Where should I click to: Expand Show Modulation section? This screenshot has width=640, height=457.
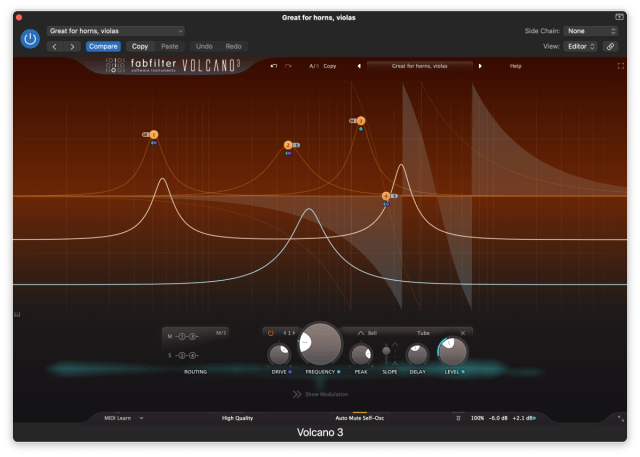[x=321, y=394]
